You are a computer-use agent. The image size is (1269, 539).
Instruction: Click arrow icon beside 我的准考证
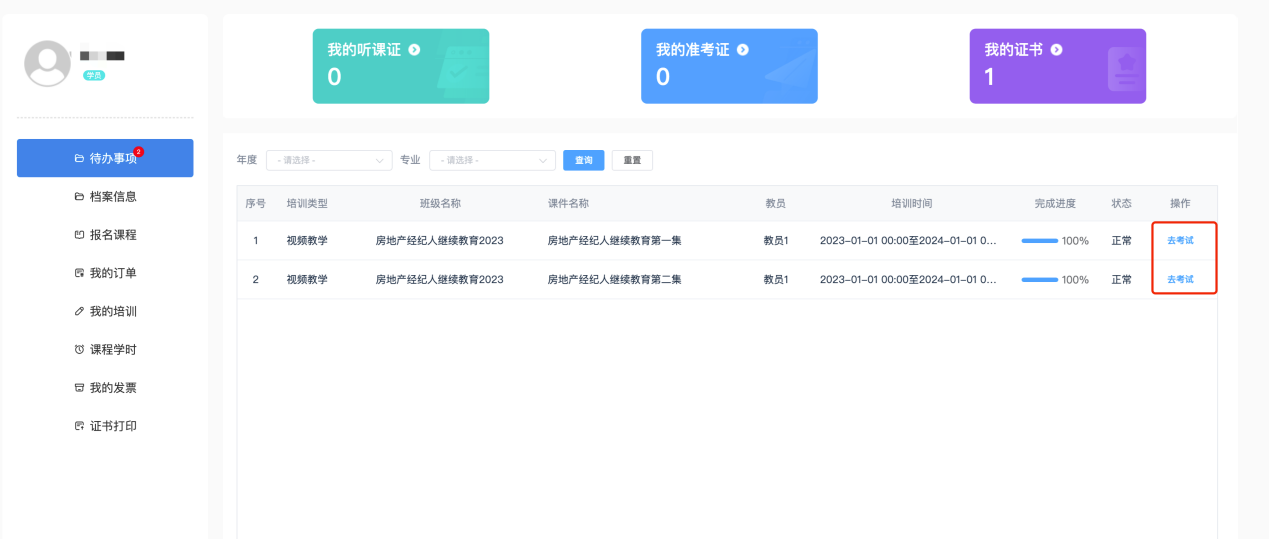click(x=743, y=49)
